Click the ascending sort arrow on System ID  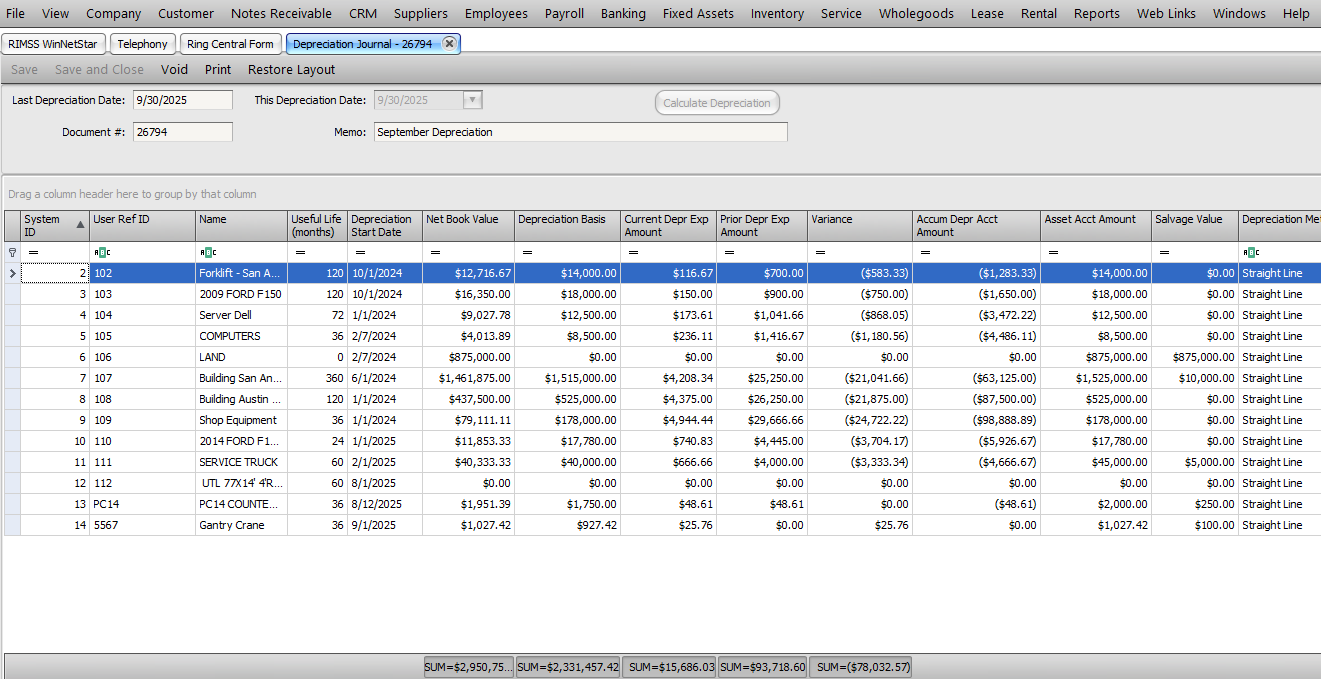[x=80, y=225]
